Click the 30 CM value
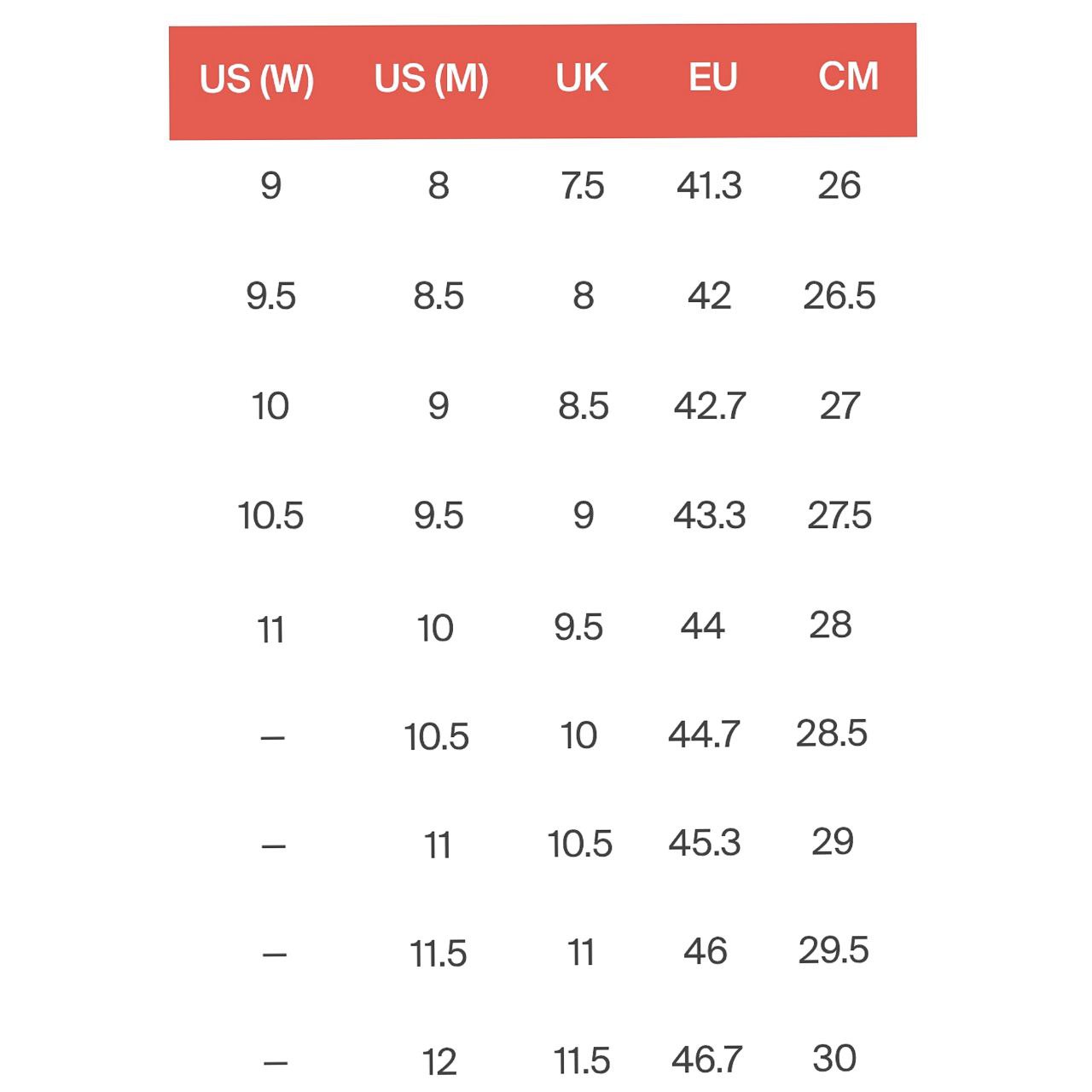The image size is (1092, 1092). 834,1059
